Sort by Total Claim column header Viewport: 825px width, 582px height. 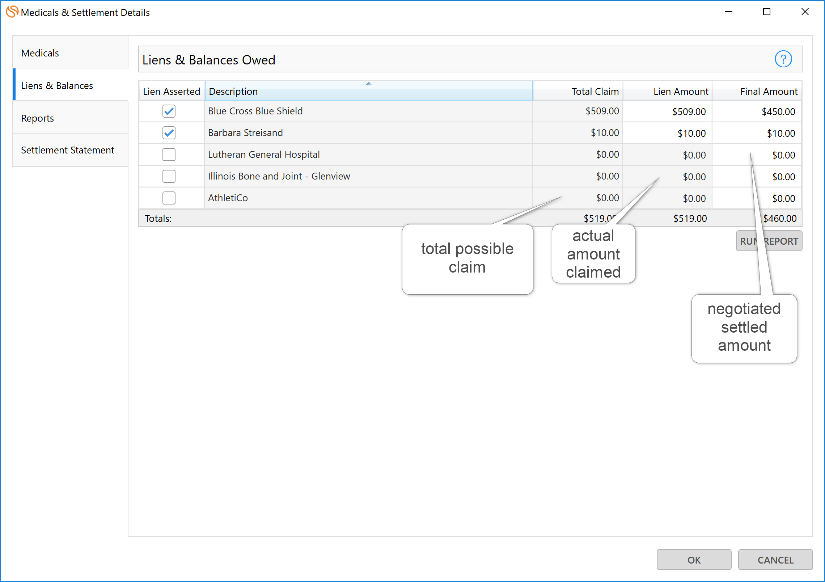[x=577, y=91]
